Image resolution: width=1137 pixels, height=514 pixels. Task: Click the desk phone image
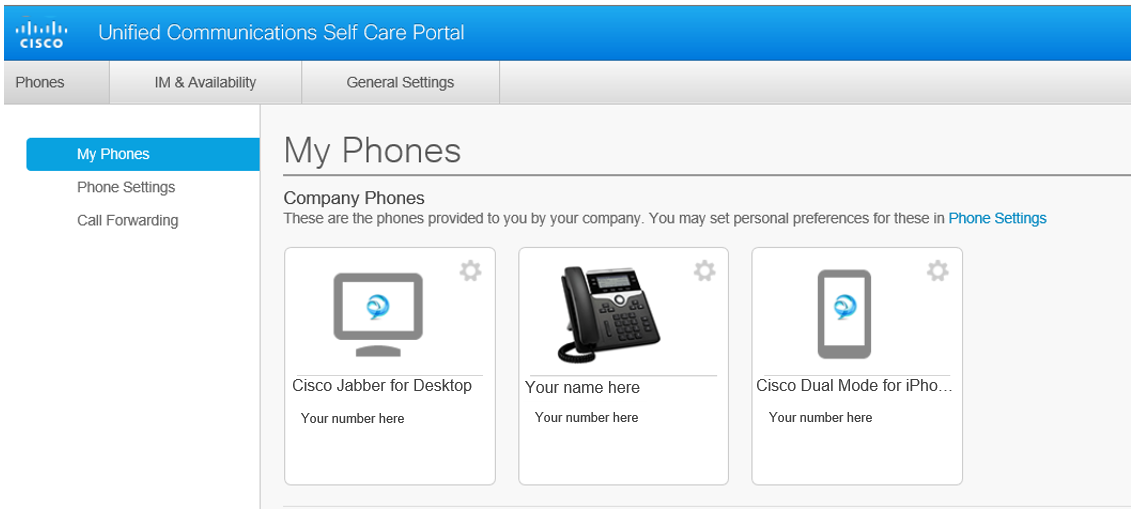coord(610,314)
